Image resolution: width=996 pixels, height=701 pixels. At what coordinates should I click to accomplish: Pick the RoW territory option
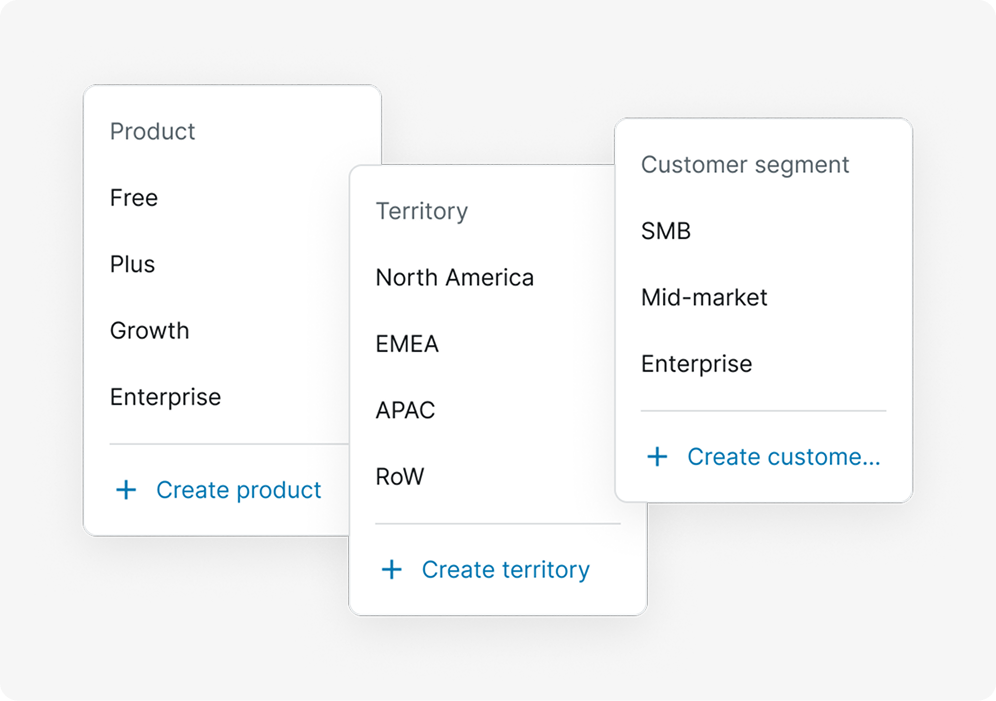[400, 477]
